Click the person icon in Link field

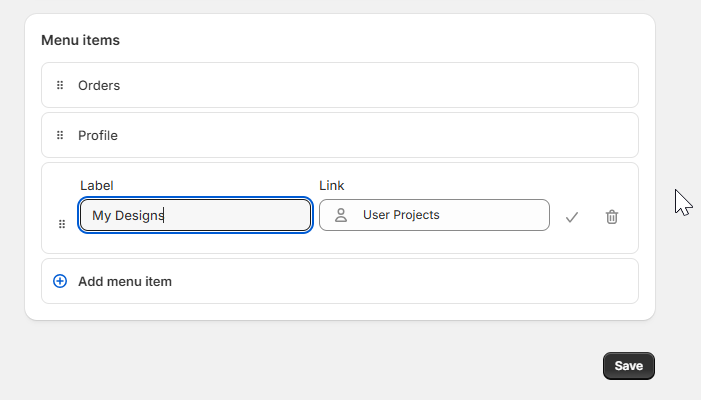point(341,215)
